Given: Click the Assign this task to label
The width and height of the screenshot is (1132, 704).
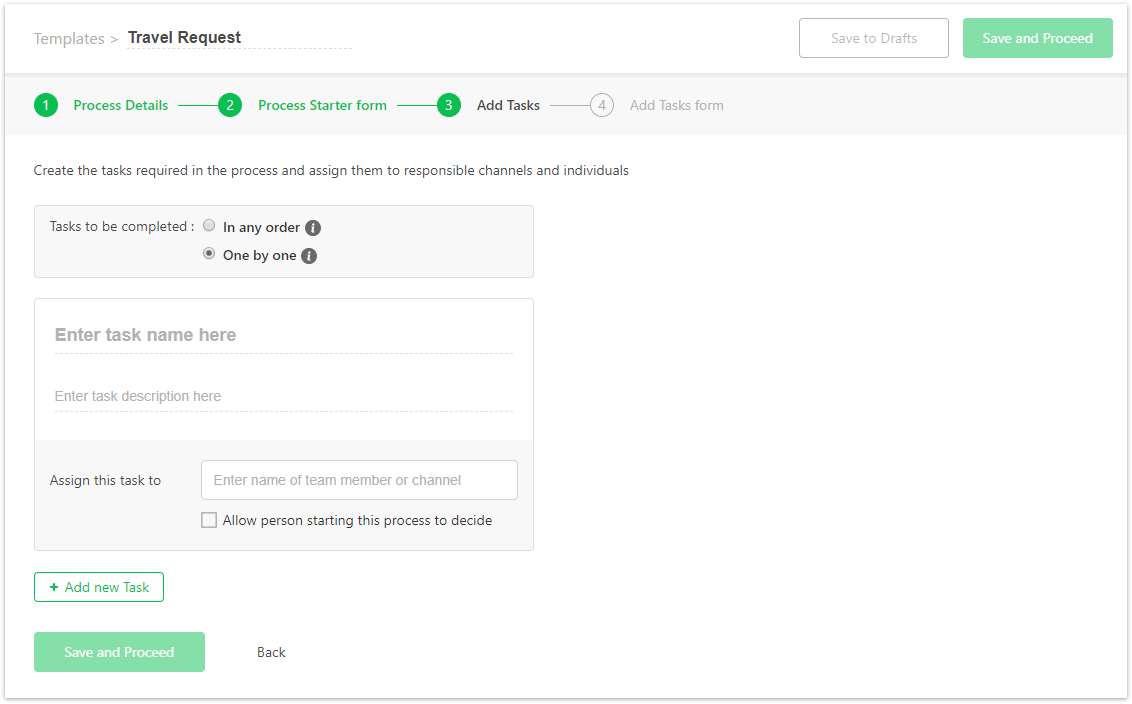Looking at the screenshot, I should pyautogui.click(x=105, y=481).
